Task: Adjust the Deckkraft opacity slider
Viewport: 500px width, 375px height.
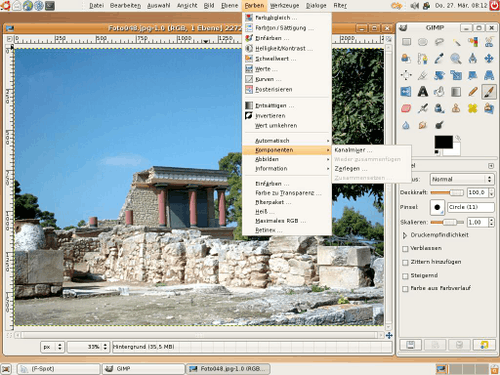Action: pyautogui.click(x=447, y=193)
